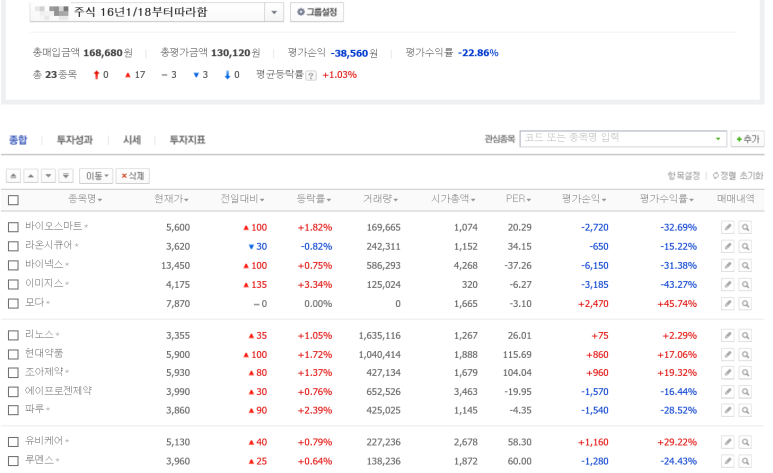Switch to the 종합 tab
Viewport: 773px width, 473px height.
[18, 140]
